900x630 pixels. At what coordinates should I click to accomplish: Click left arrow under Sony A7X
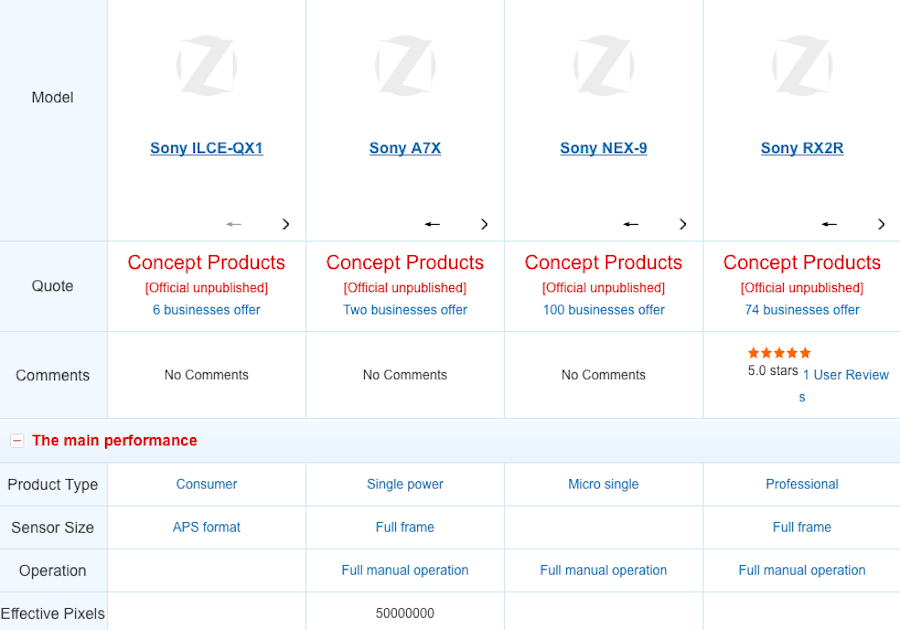point(432,224)
